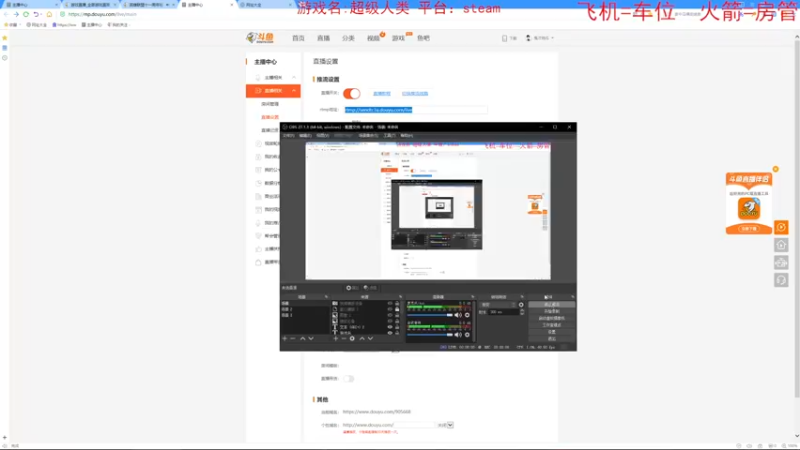This screenshot has width=800, height=450.
Task: Toggle visibility of fifth text source in OBS list
Action: (390, 327)
